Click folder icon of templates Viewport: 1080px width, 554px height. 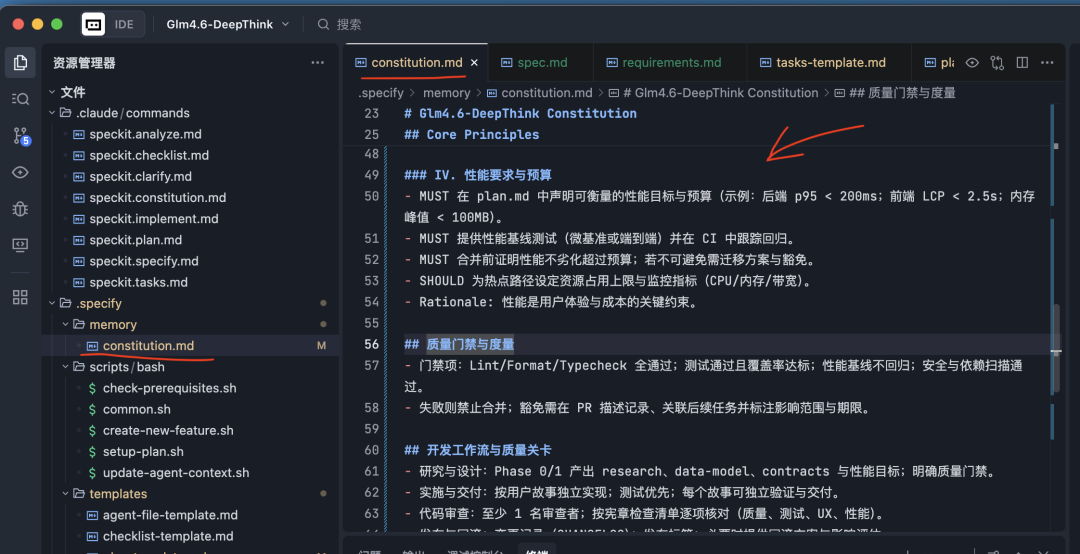[79, 494]
